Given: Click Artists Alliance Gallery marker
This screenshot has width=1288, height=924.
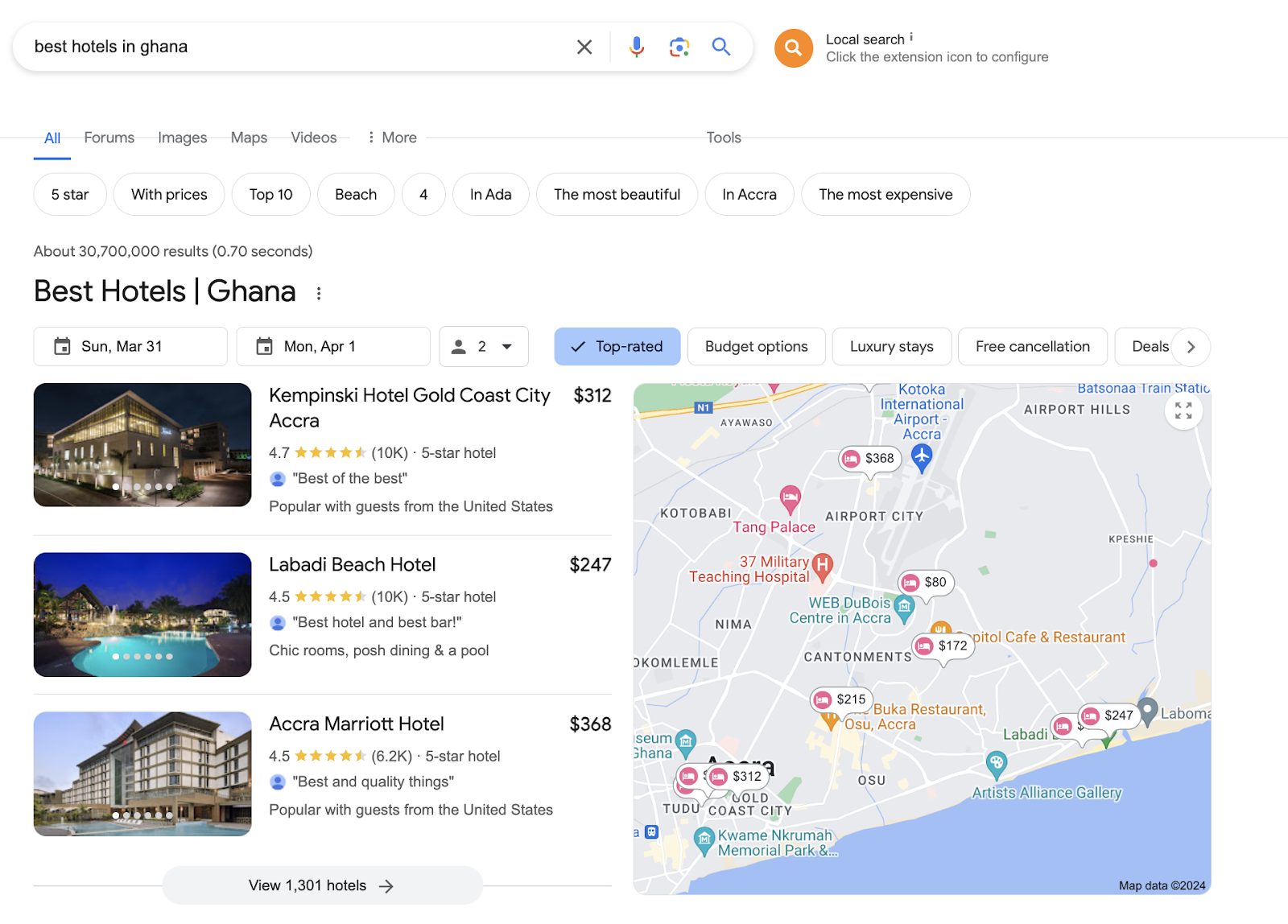Looking at the screenshot, I should [x=997, y=763].
